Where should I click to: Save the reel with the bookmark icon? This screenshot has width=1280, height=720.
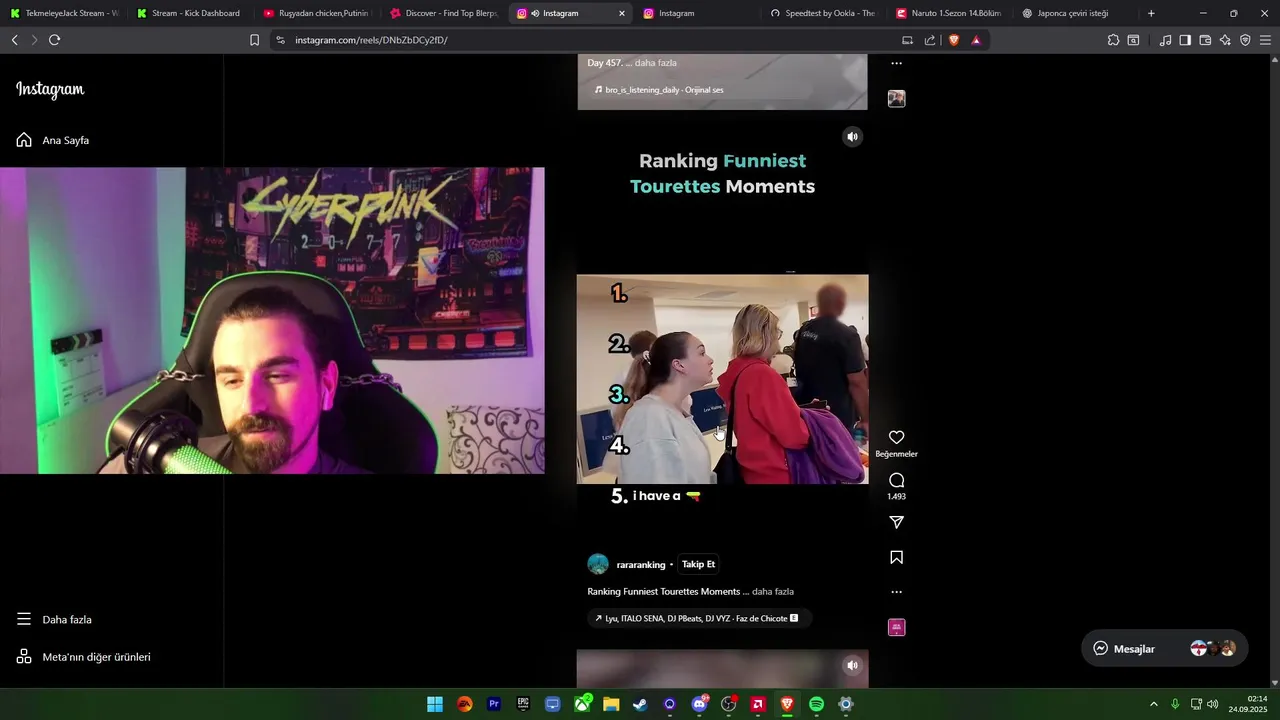[x=896, y=557]
